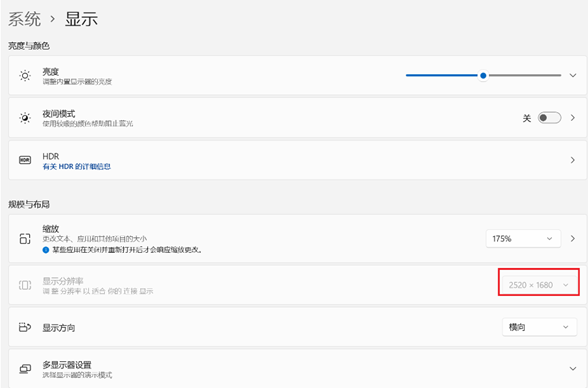Image resolution: width=588 pixels, height=388 pixels.
Task: Click the display orientation icon
Action: tap(25, 327)
